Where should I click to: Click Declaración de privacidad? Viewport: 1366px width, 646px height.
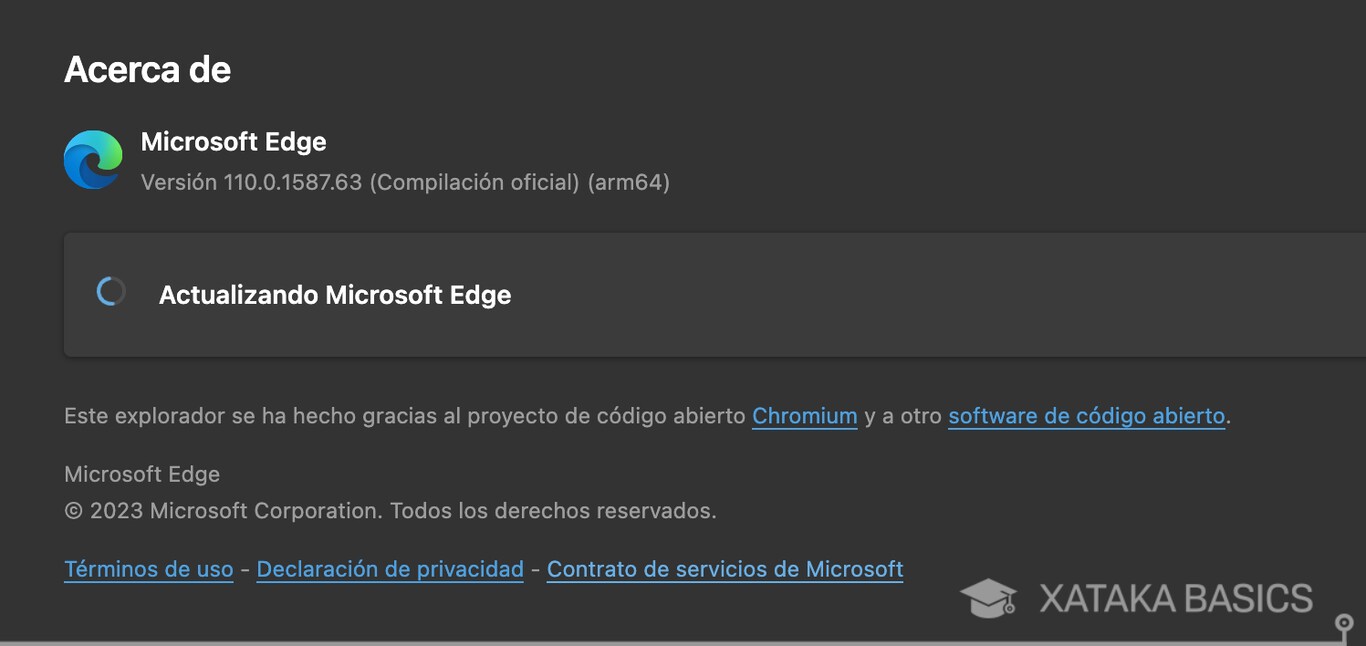(389, 569)
